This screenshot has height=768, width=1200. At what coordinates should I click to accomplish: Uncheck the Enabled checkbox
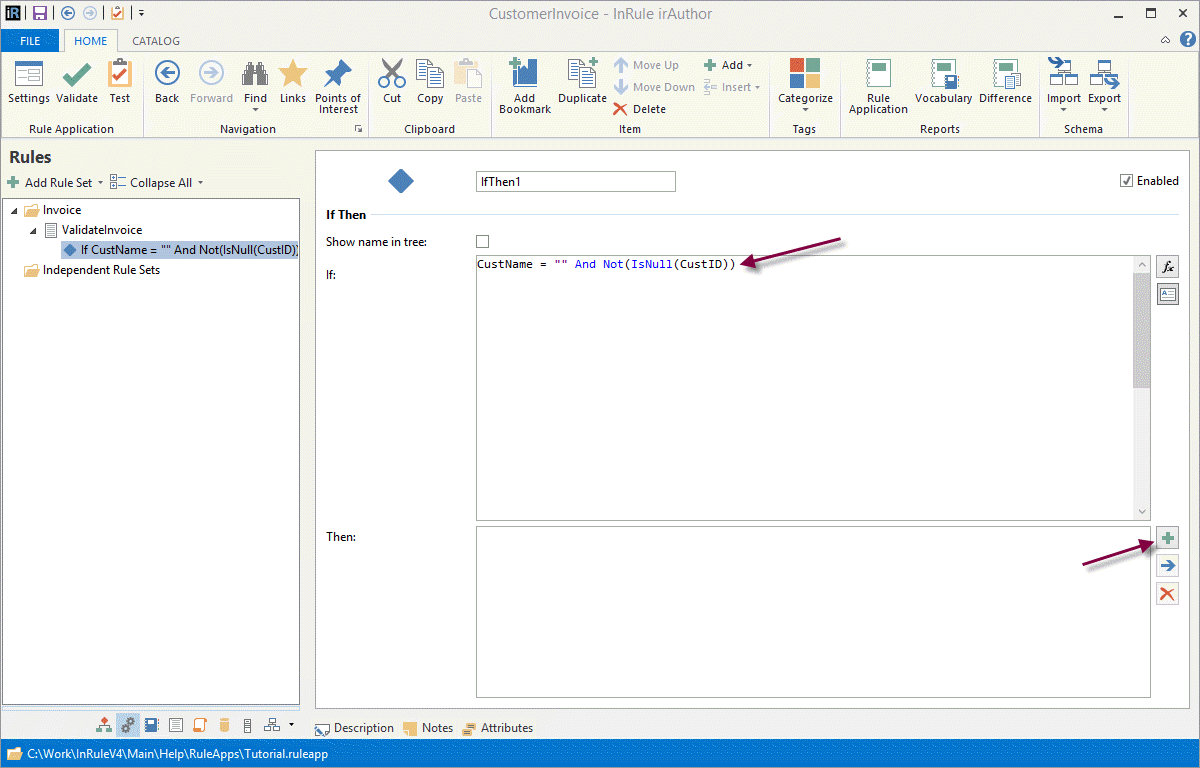click(x=1127, y=181)
